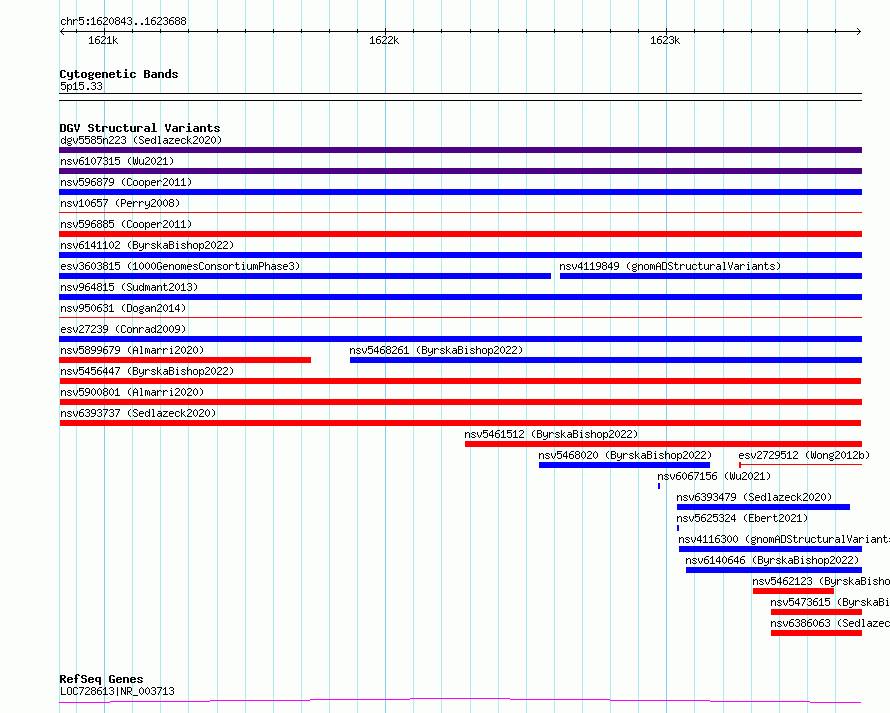Viewport: 890px width, 713px height.
Task: Click the nsv5462123 red variant bar
Action: pyautogui.click(x=793, y=591)
